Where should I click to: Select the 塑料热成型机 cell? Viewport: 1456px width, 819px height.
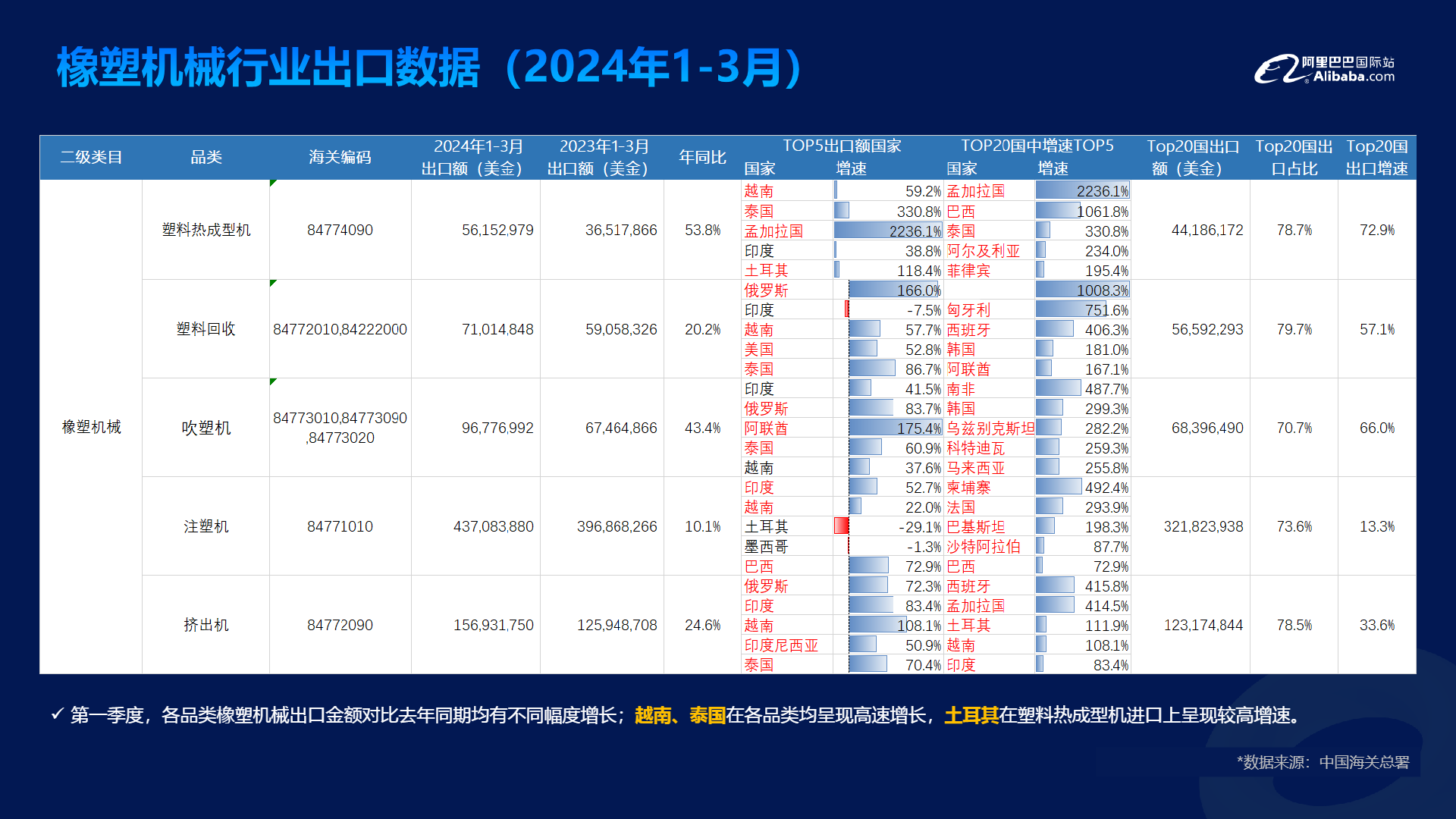206,230
